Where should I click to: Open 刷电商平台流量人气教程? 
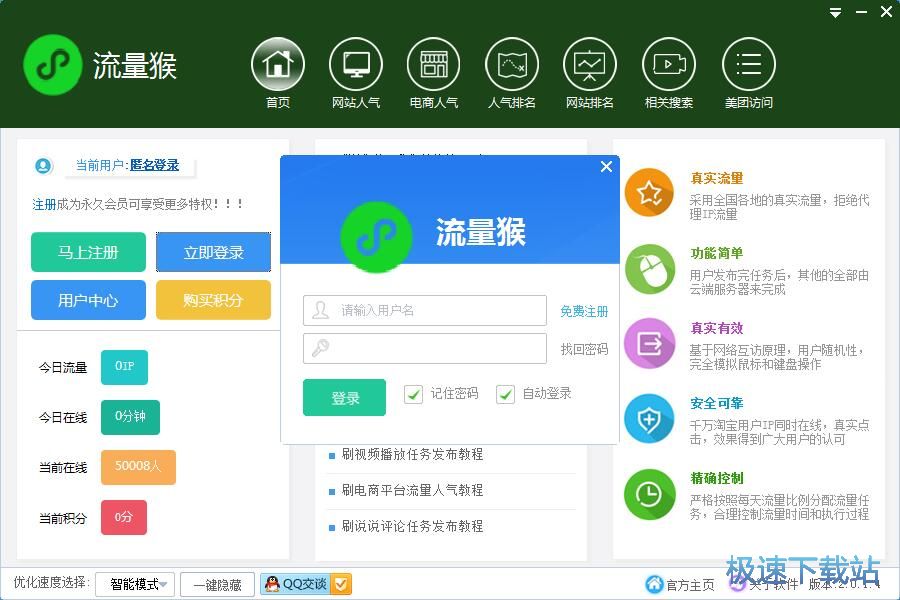tap(412, 490)
